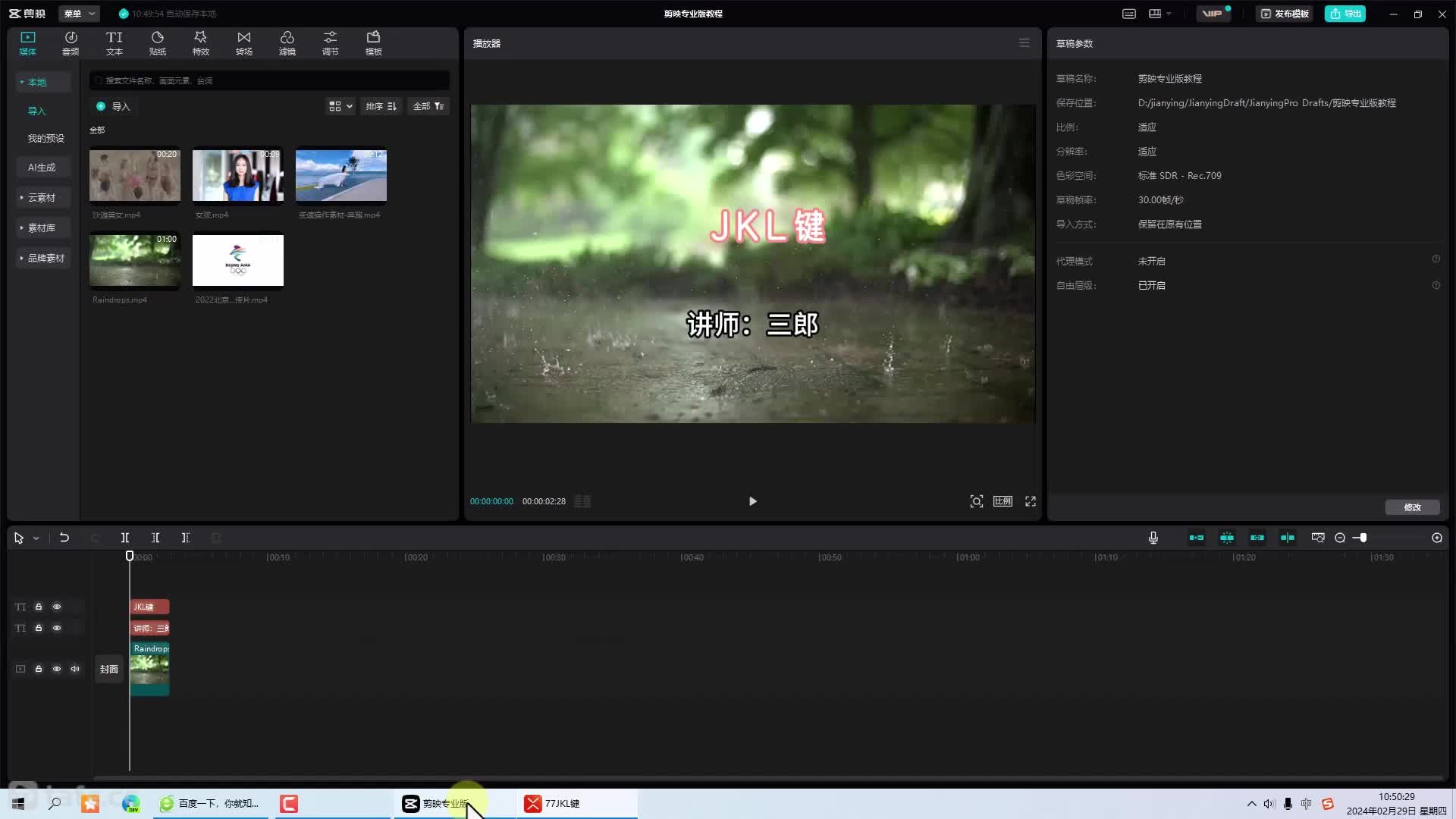
Task: Click the undo arrow
Action: [x=64, y=538]
